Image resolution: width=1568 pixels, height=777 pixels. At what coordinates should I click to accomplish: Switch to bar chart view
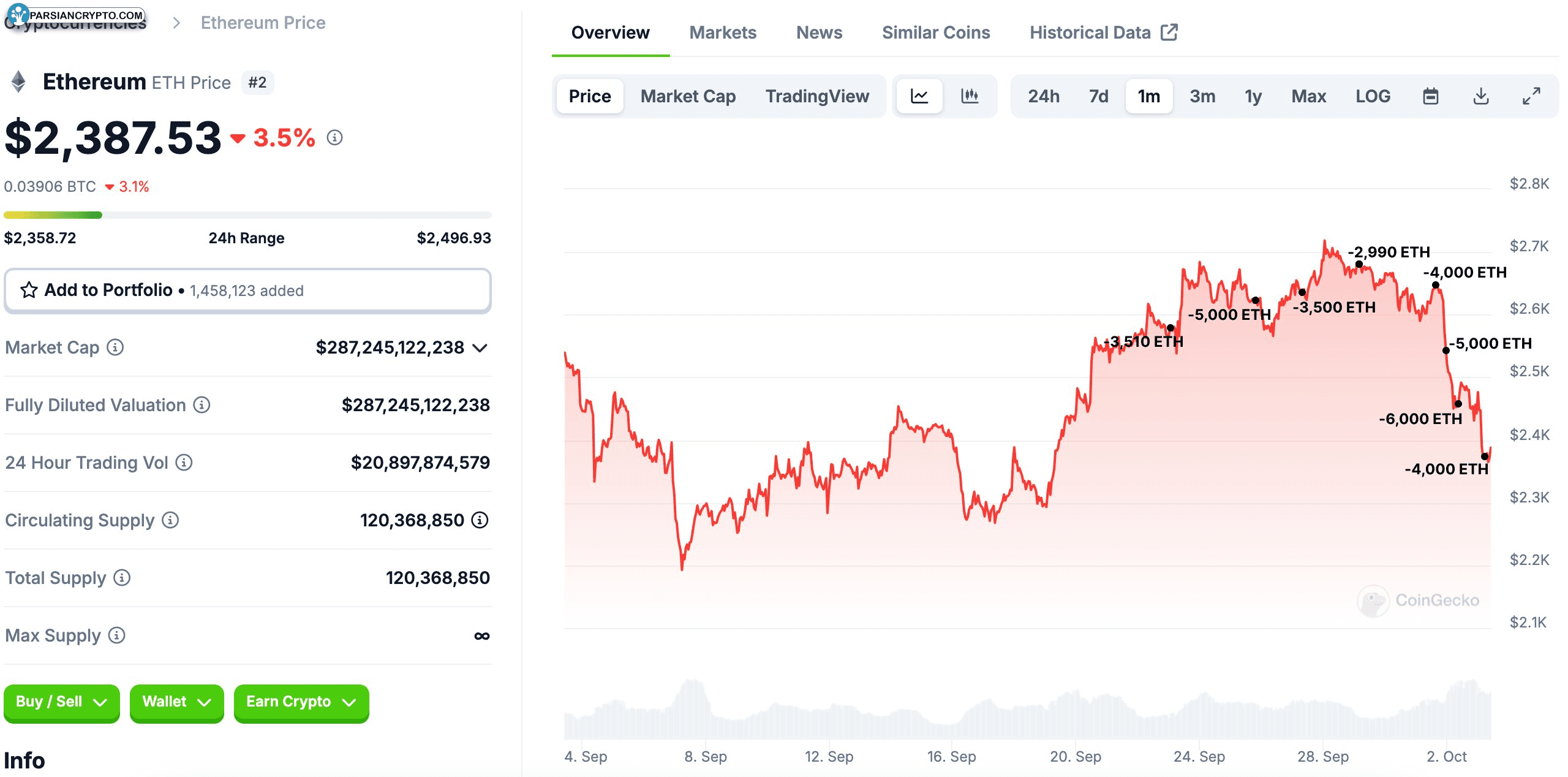pyautogui.click(x=968, y=96)
